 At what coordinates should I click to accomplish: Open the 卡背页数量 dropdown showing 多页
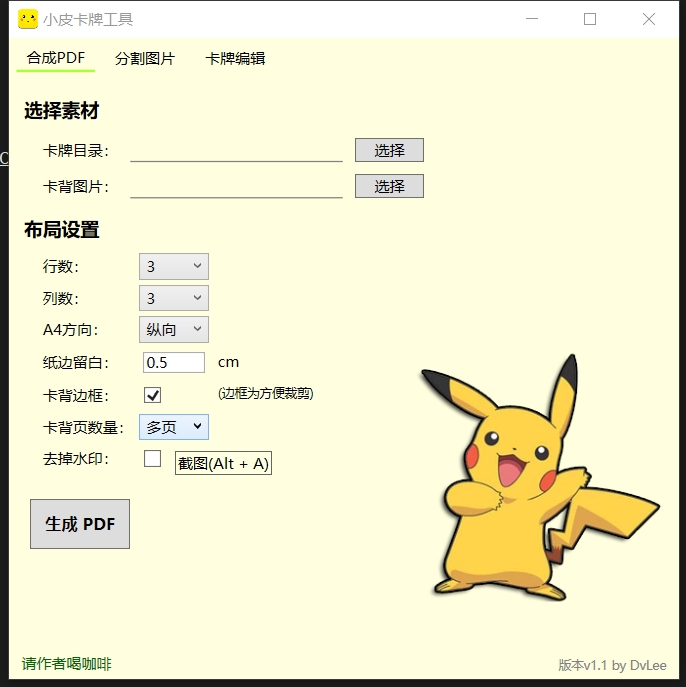pos(174,427)
